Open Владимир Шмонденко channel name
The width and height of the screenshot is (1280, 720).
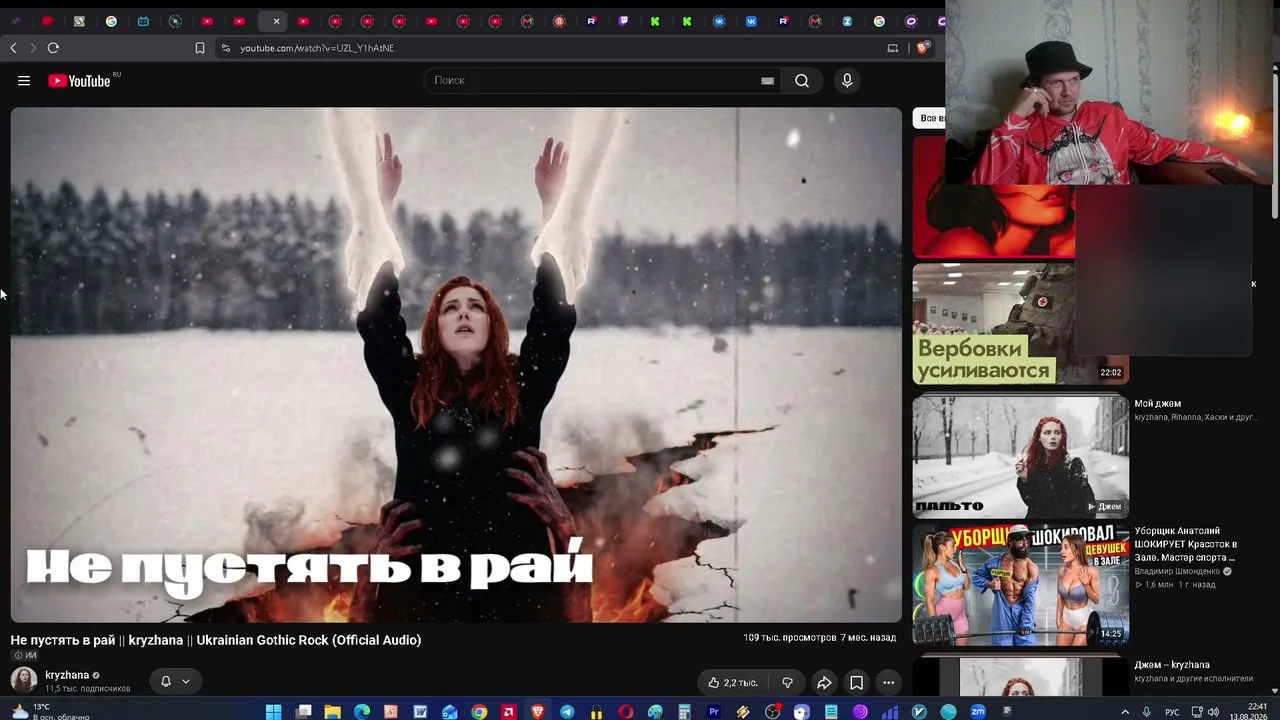click(1177, 571)
